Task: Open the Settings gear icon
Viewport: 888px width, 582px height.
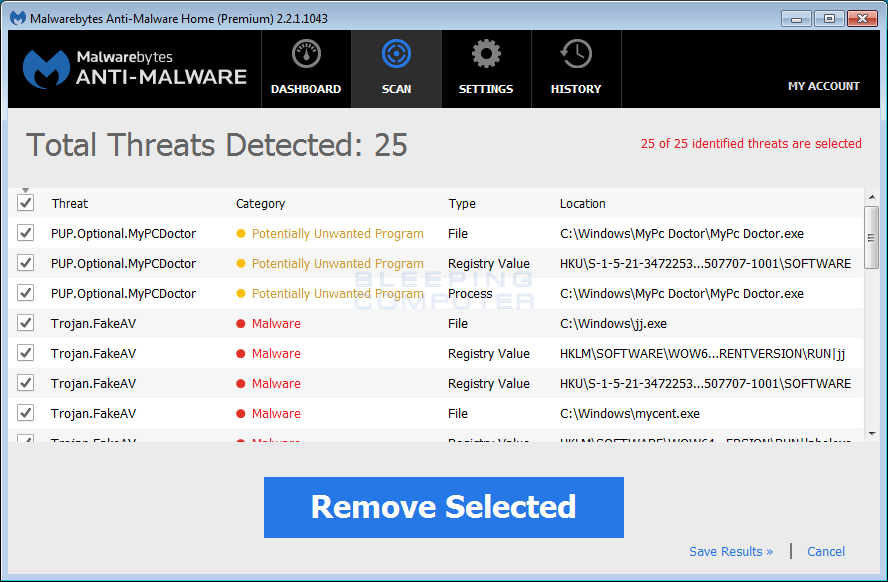Action: 486,54
